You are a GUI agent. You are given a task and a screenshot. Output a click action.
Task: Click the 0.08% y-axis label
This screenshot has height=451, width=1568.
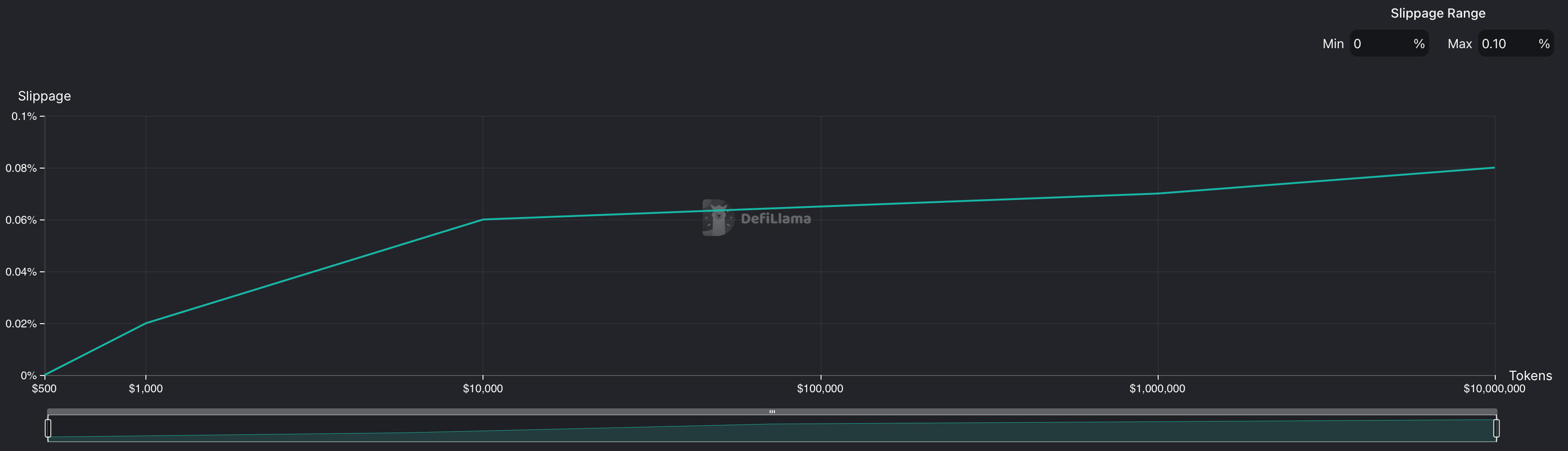click(x=21, y=168)
